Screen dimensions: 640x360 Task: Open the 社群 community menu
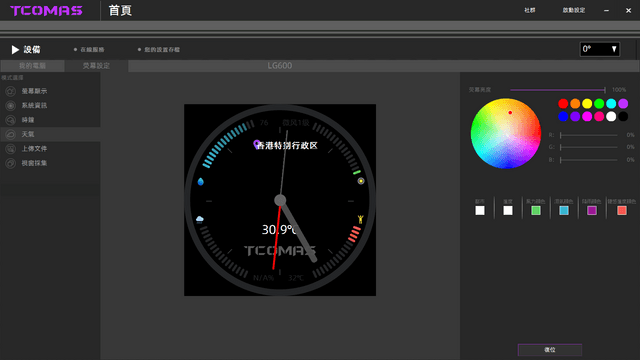click(529, 10)
